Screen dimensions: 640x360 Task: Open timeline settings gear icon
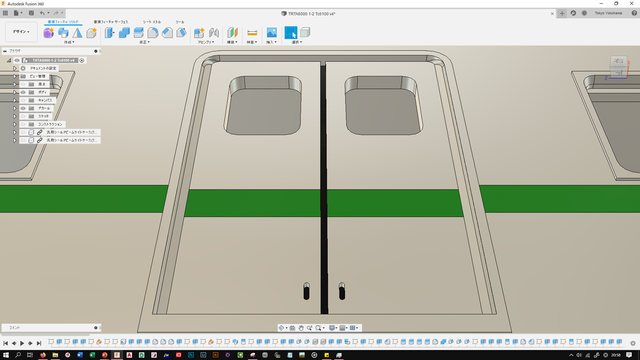click(x=633, y=343)
